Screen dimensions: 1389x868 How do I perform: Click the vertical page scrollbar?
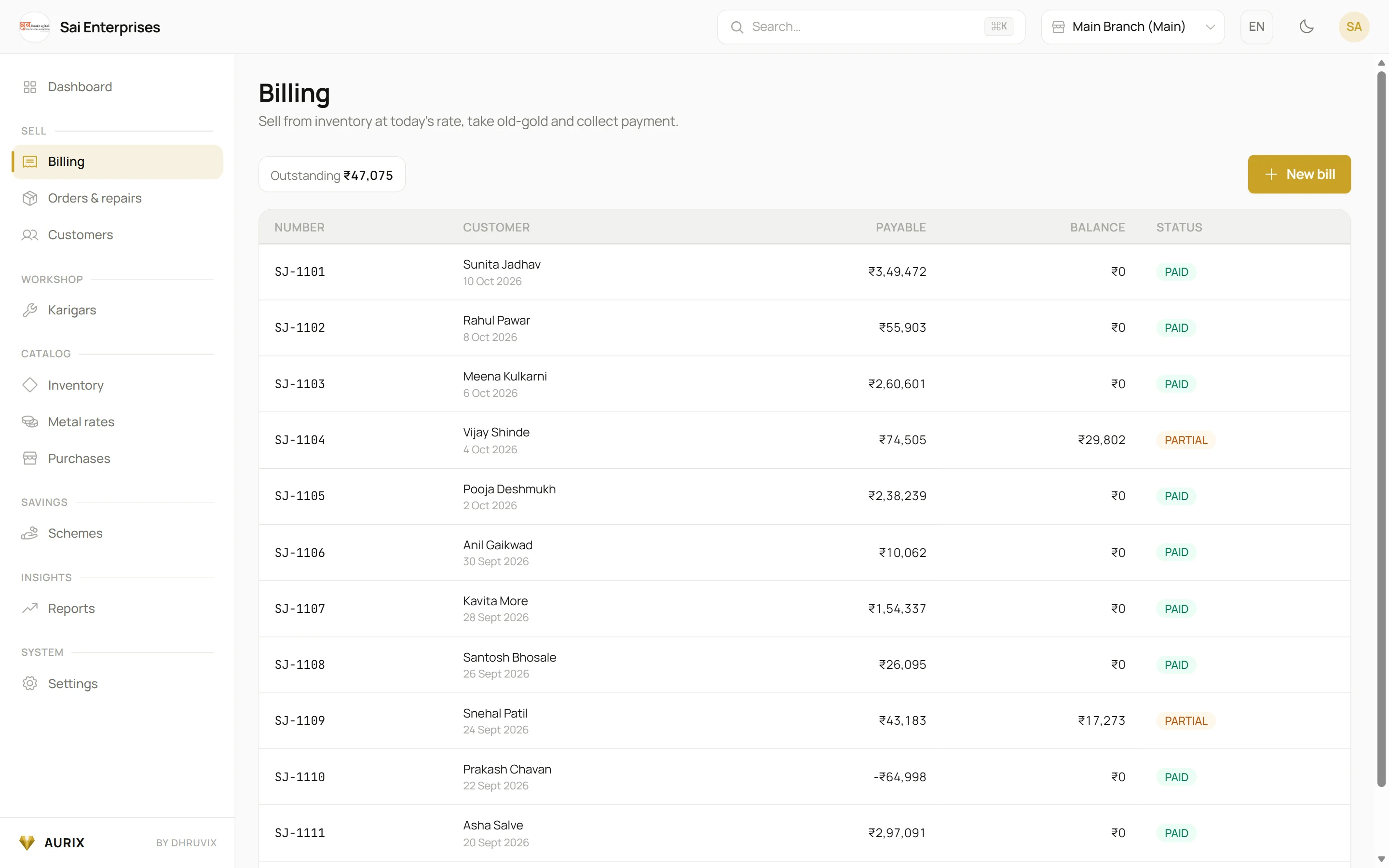(1381, 429)
